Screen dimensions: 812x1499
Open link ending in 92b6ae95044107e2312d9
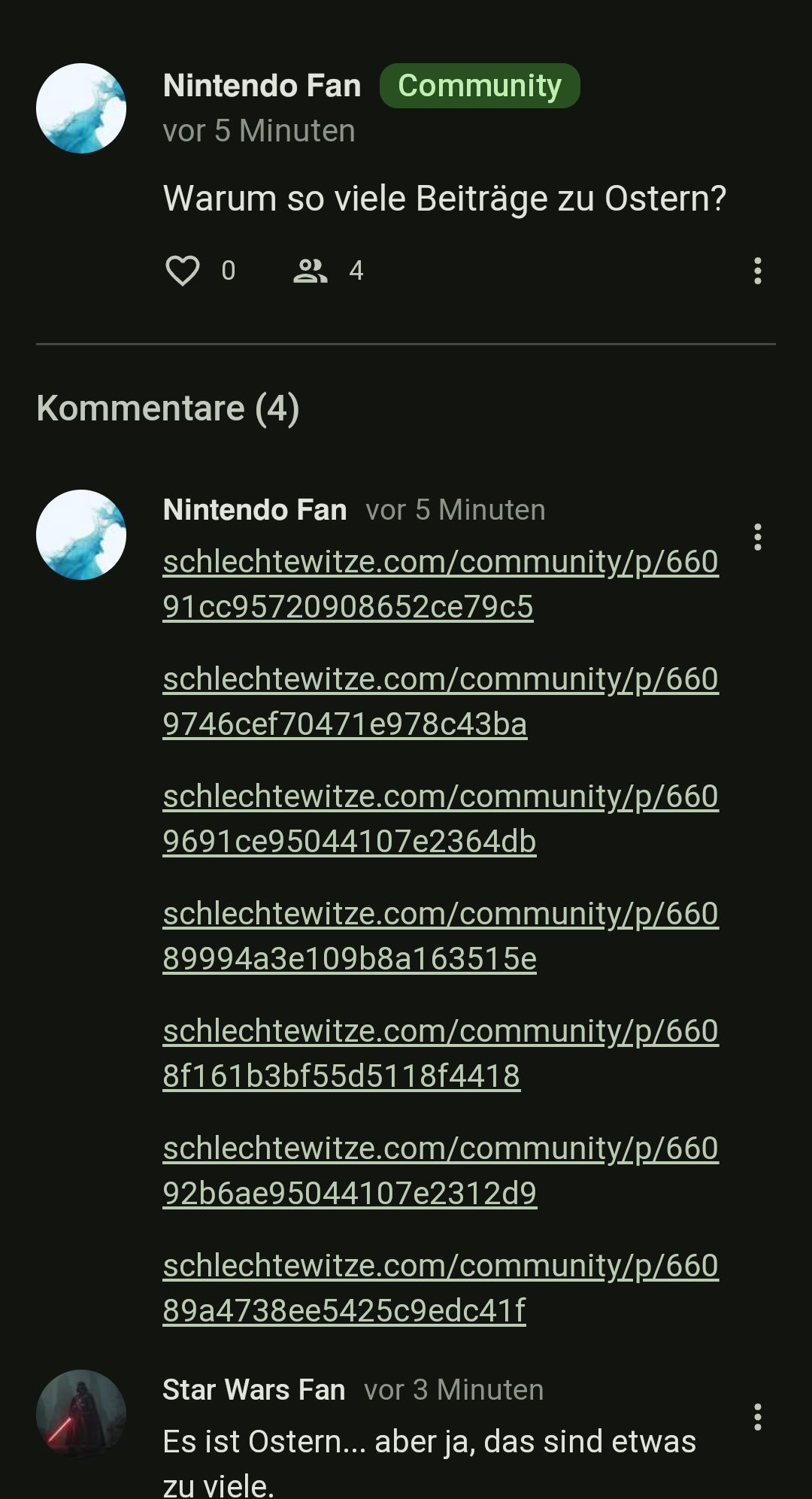point(441,1170)
